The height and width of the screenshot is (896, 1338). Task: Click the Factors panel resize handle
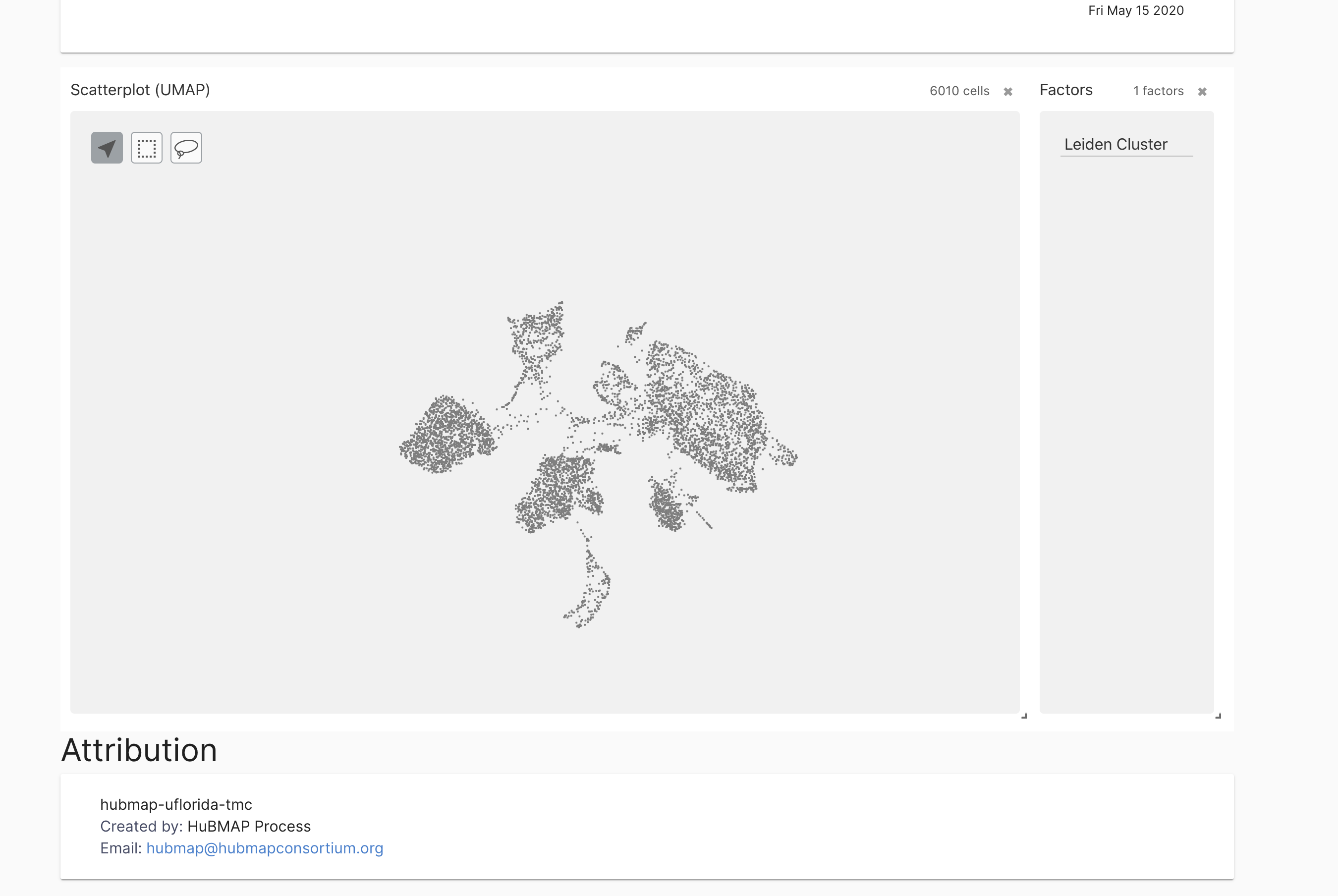(x=1218, y=716)
